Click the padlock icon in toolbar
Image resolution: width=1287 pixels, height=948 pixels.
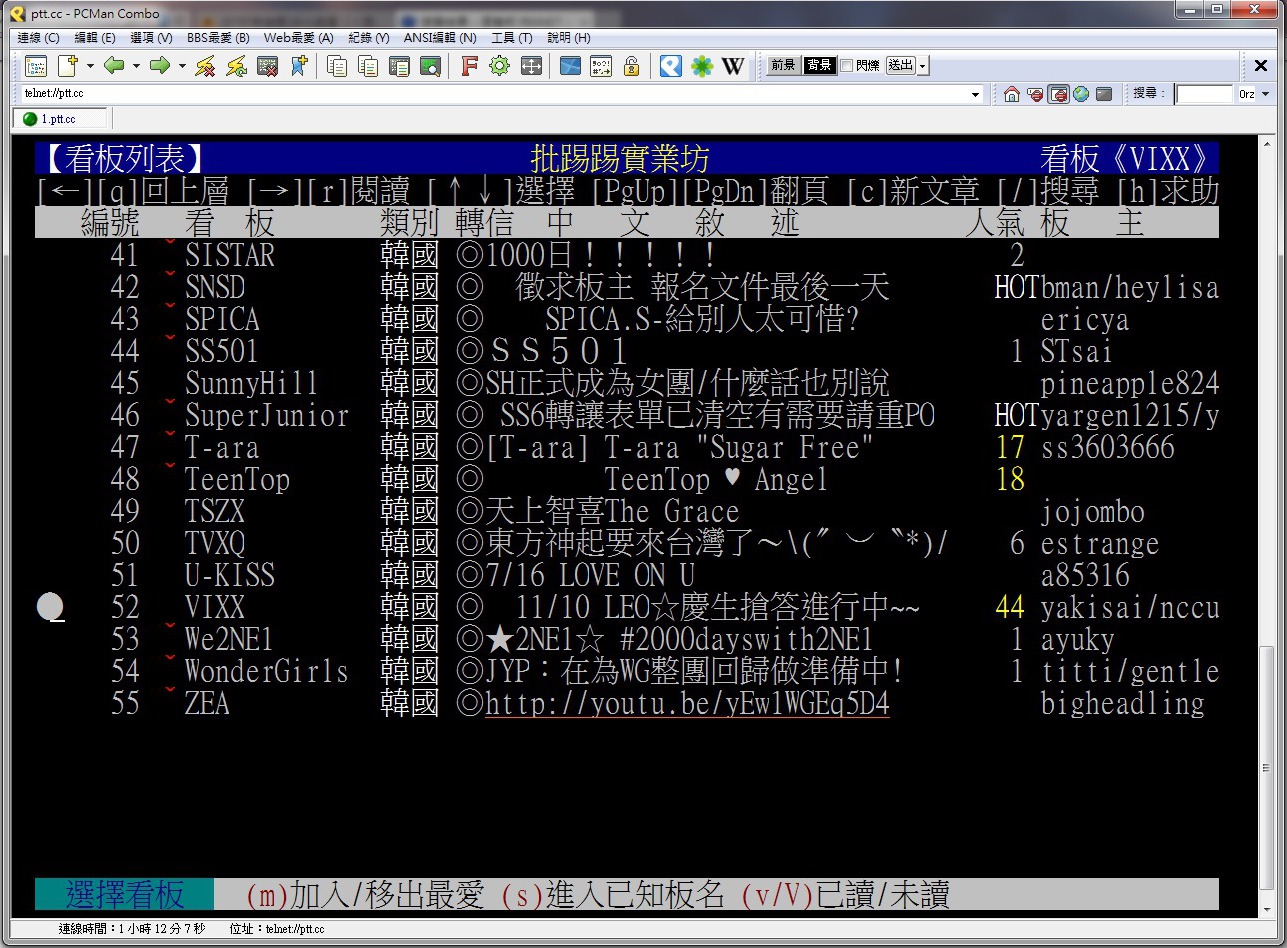pyautogui.click(x=631, y=66)
